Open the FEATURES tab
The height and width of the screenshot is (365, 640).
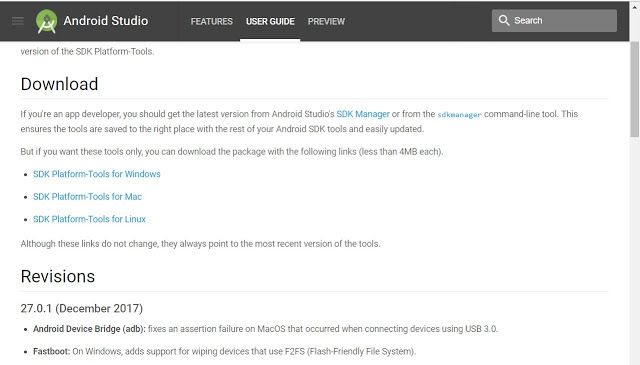(211, 21)
